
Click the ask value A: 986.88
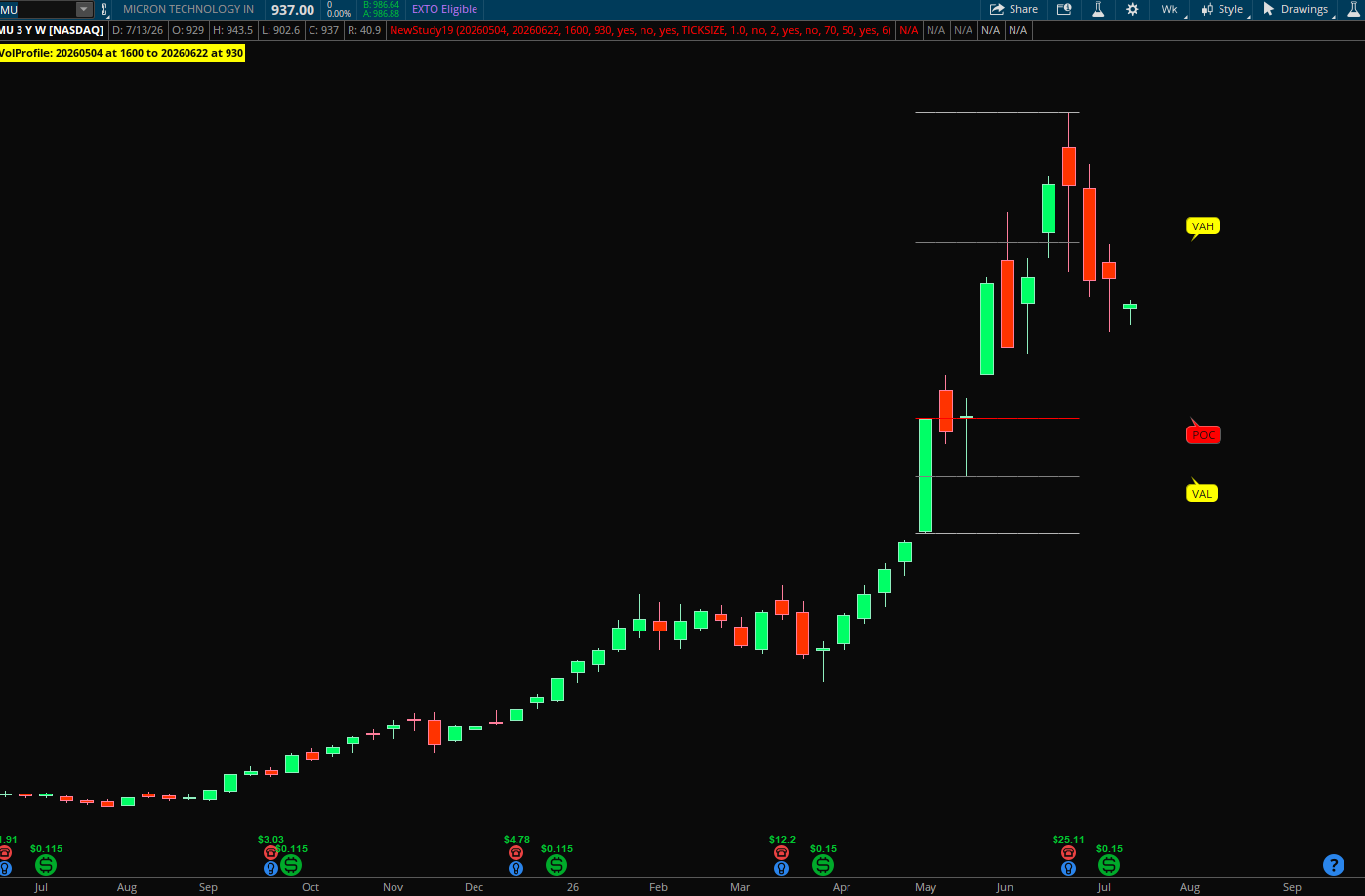[x=381, y=14]
